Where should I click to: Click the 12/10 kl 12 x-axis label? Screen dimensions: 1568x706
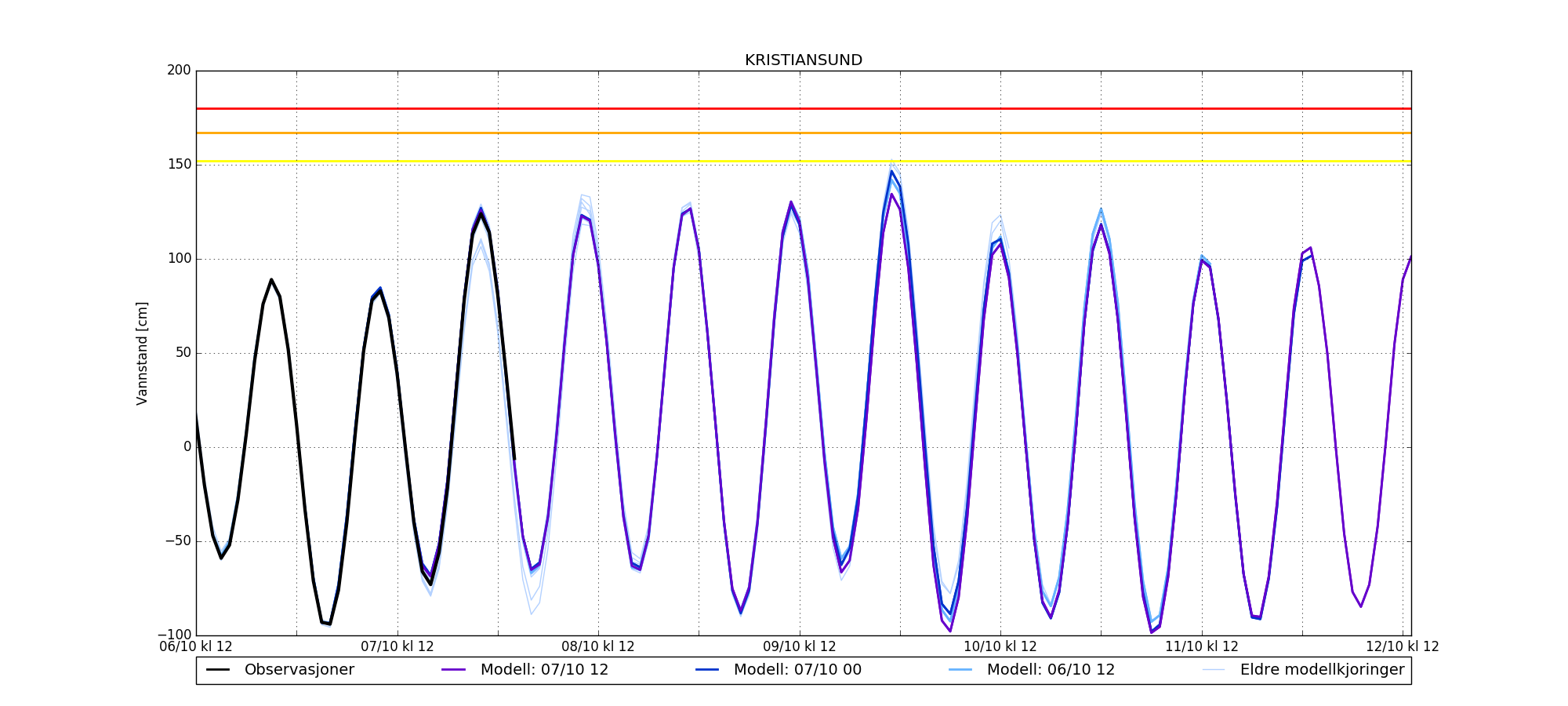(1402, 647)
